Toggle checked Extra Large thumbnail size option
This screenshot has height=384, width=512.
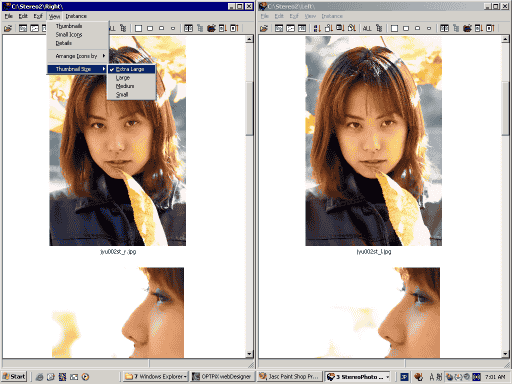click(131, 69)
